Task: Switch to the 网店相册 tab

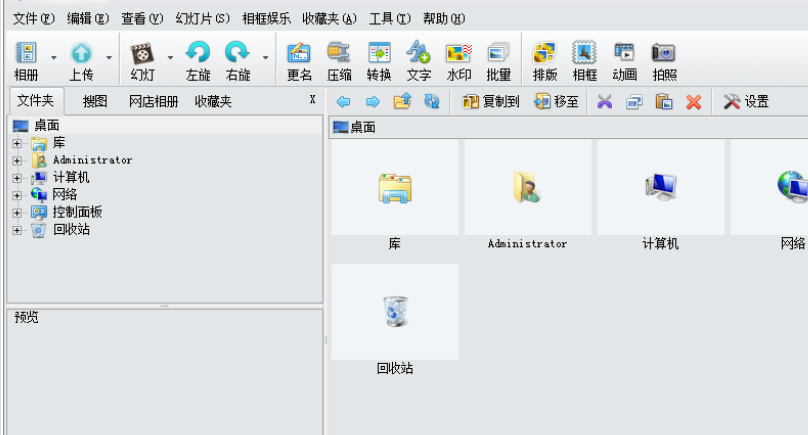Action: 153,102
